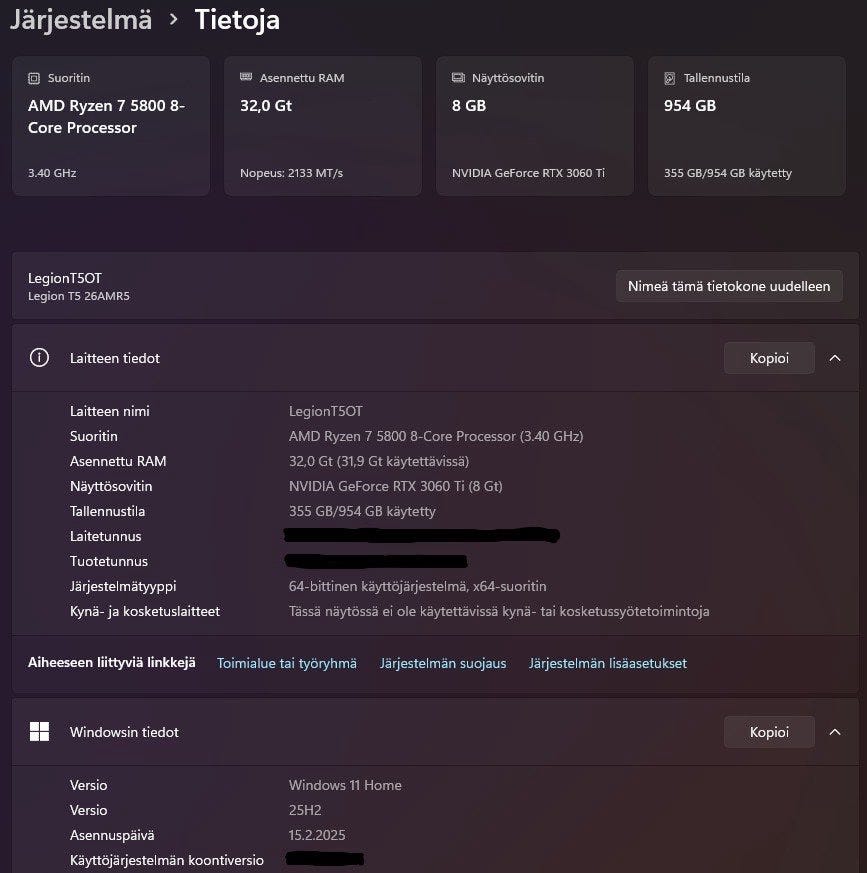Click the Asennettu RAM memory icon
This screenshot has height=873, width=867.
246,77
